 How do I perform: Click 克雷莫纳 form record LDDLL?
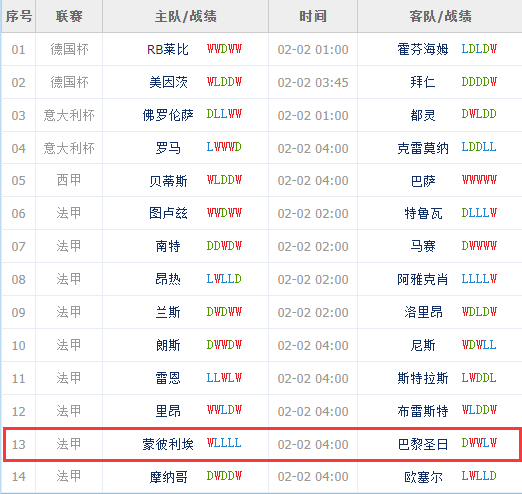click(479, 147)
